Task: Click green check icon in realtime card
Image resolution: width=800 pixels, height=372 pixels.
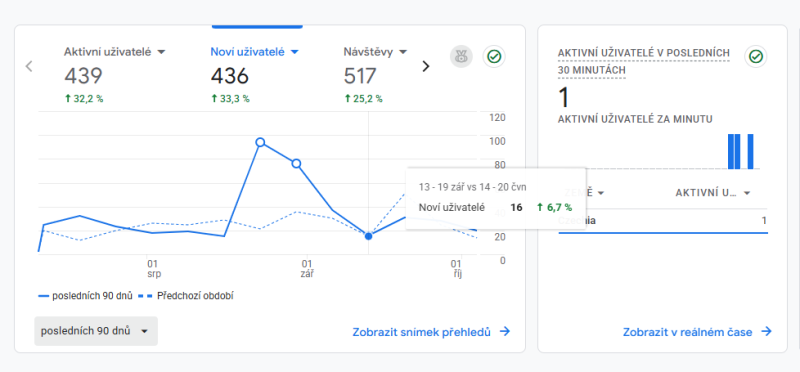Action: tap(756, 57)
